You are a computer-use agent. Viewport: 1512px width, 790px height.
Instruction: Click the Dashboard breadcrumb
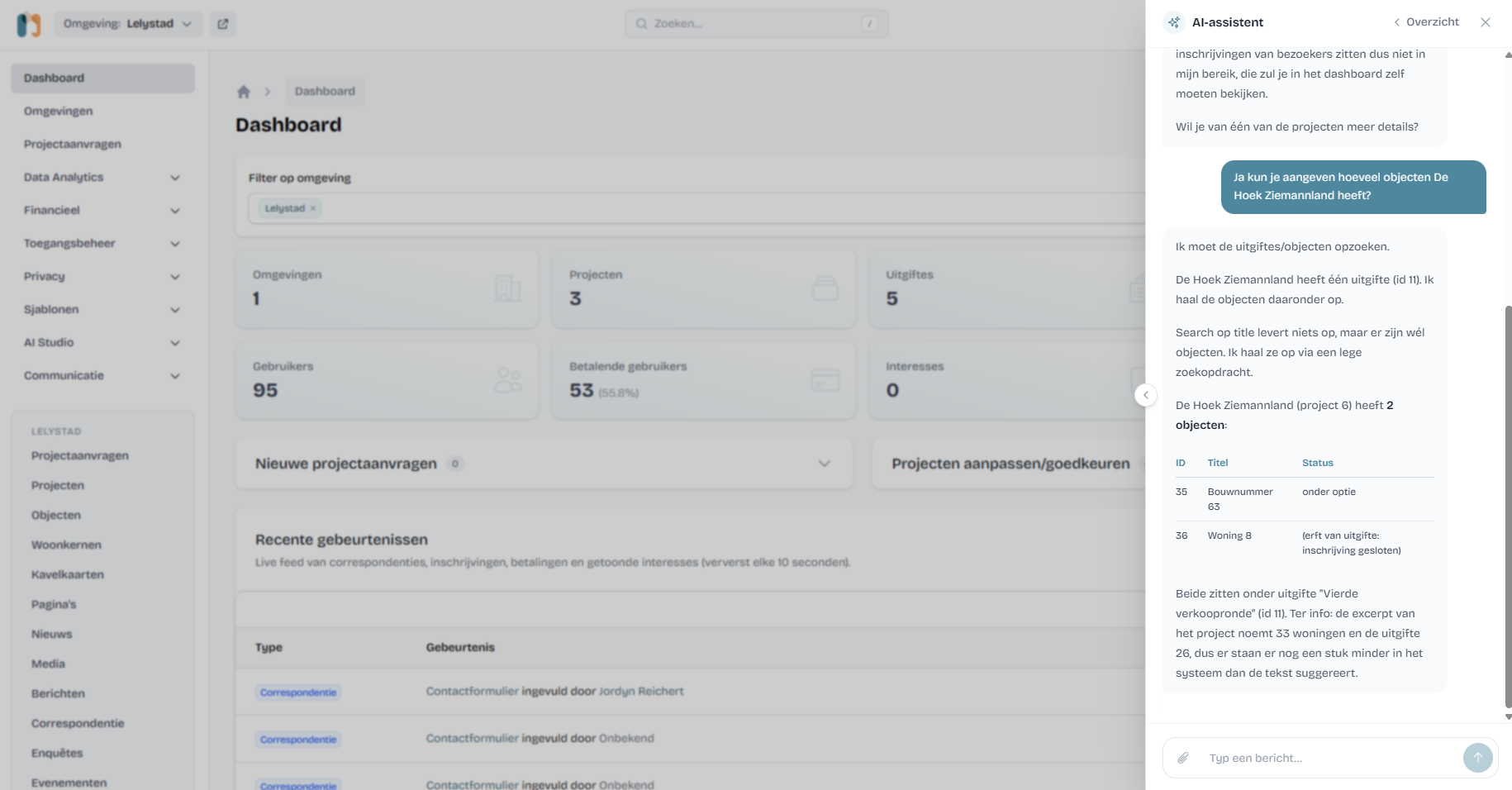[325, 92]
